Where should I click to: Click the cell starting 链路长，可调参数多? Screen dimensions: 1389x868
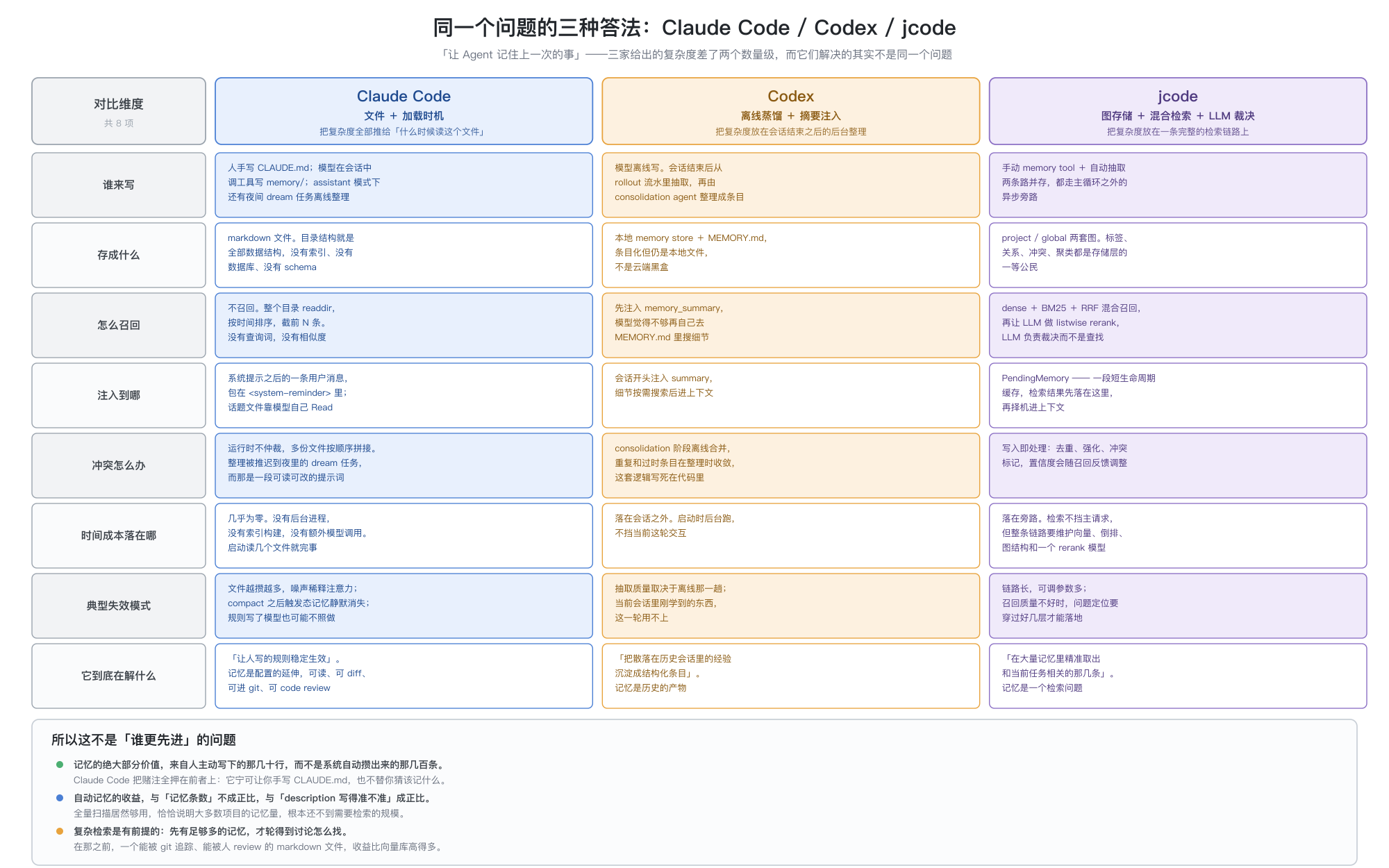[x=1178, y=606]
